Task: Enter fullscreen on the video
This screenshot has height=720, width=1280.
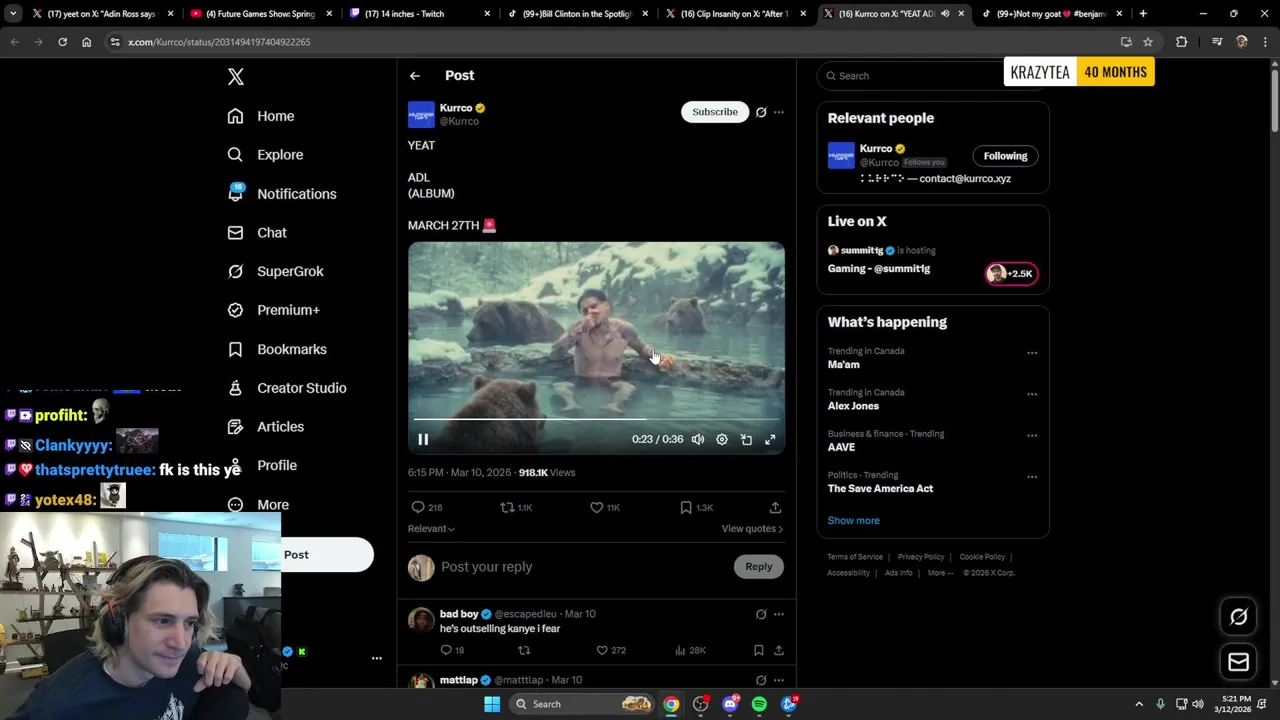Action: coord(770,439)
